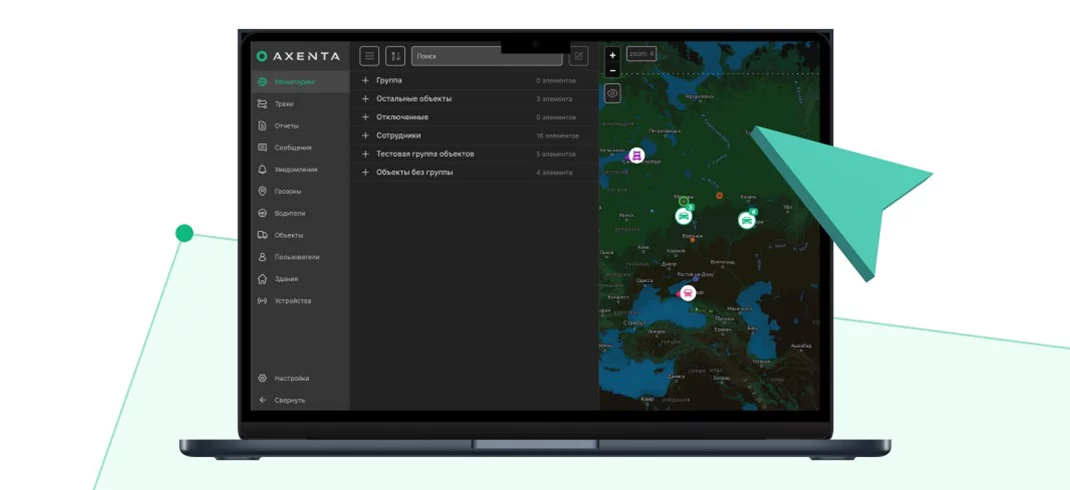
Task: Open Settings gear in sidebar
Action: (284, 378)
